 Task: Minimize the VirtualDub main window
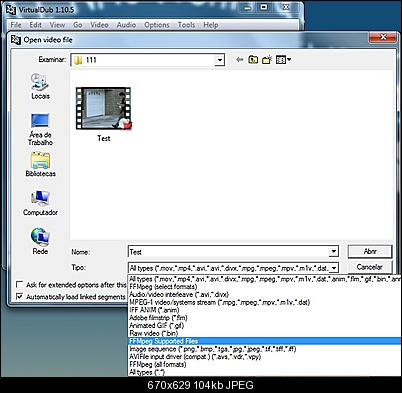pyautogui.click(x=248, y=7)
